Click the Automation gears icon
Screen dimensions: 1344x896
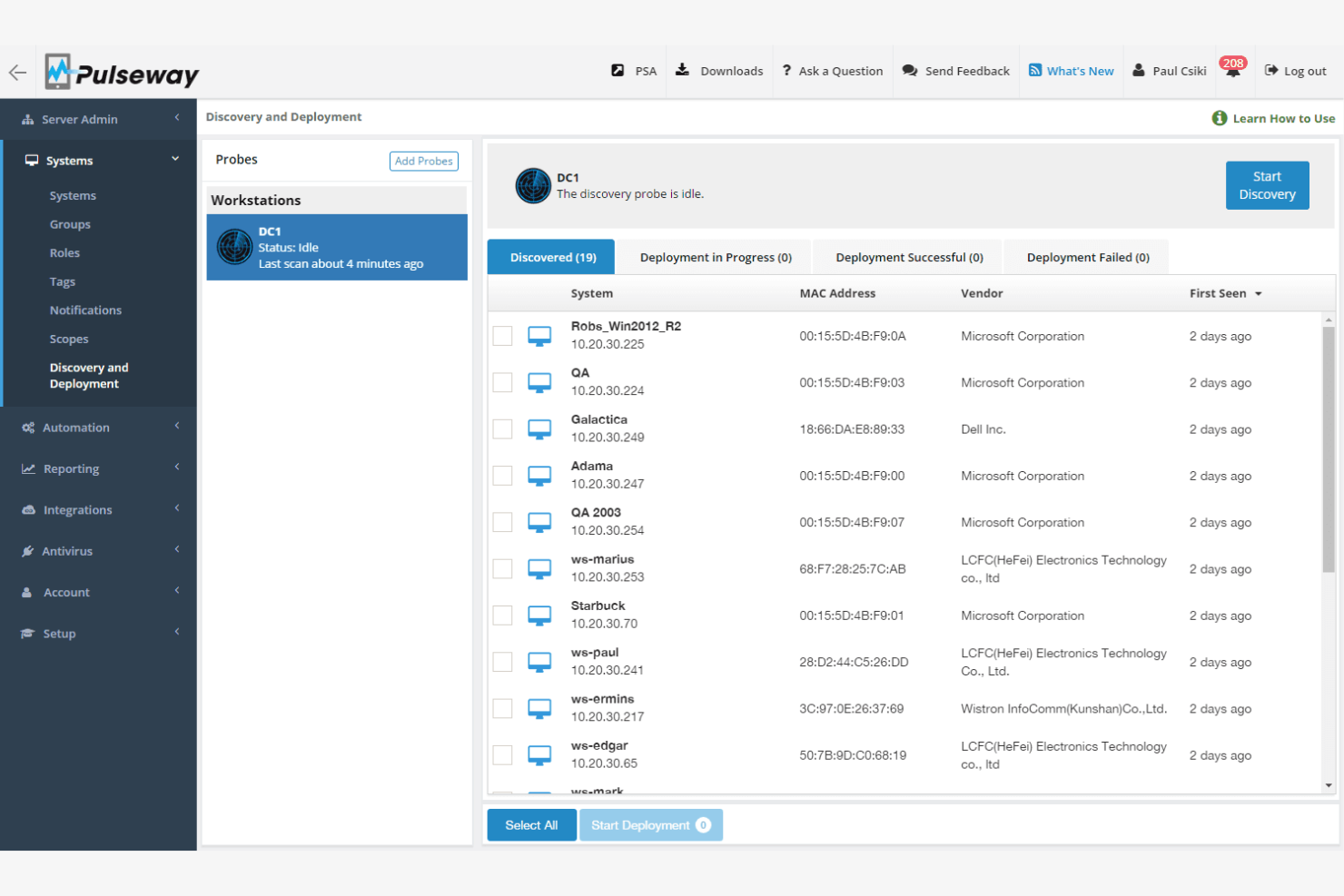(28, 428)
